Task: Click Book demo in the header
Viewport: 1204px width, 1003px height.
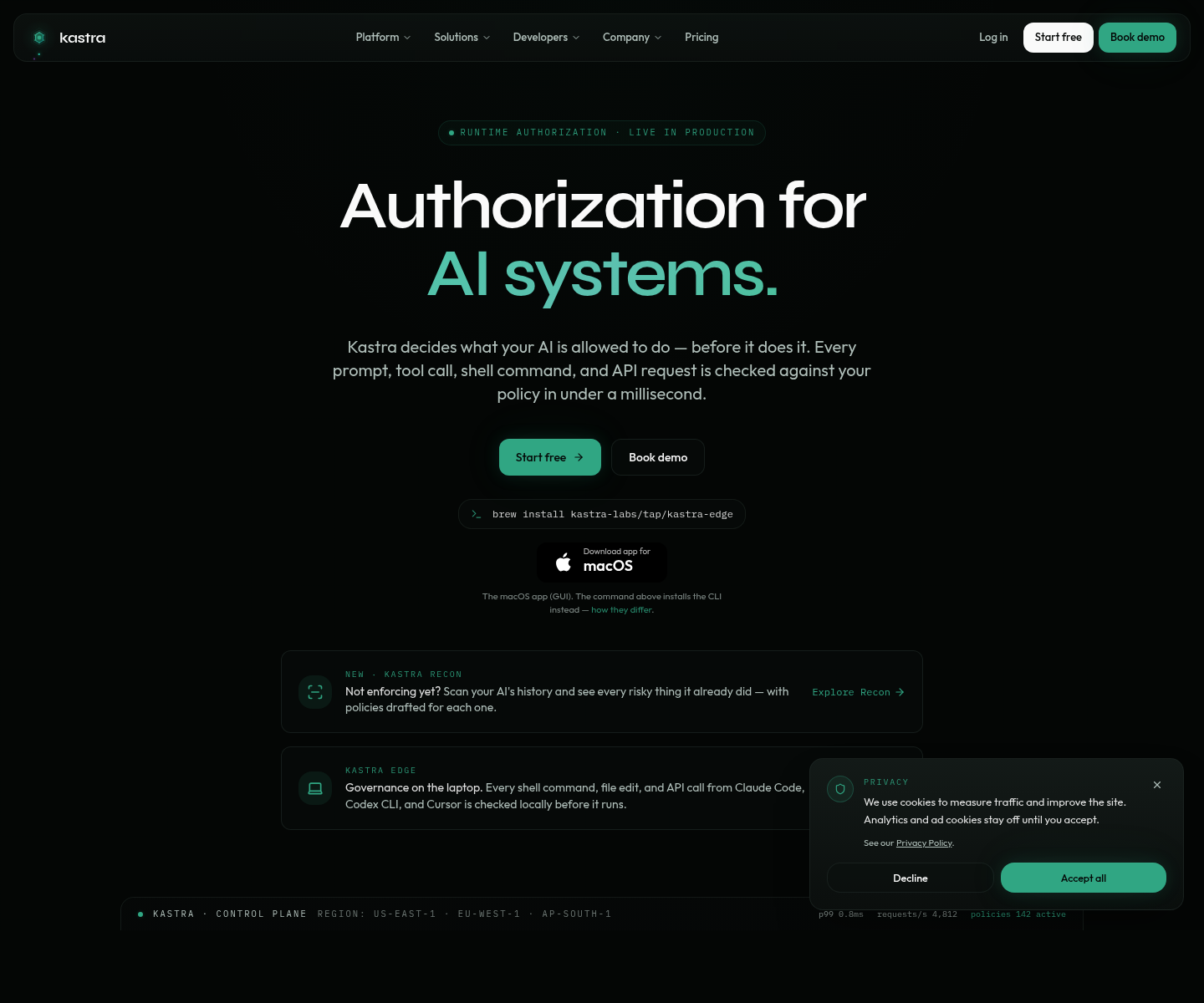Action: (x=1137, y=38)
